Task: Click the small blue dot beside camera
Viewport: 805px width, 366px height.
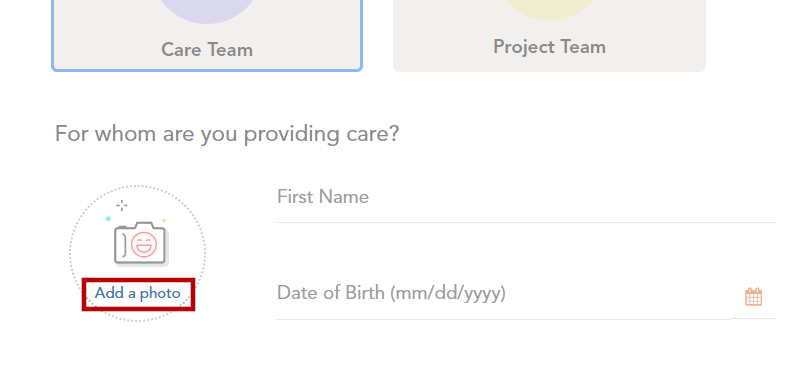Action: pyautogui.click(x=108, y=219)
